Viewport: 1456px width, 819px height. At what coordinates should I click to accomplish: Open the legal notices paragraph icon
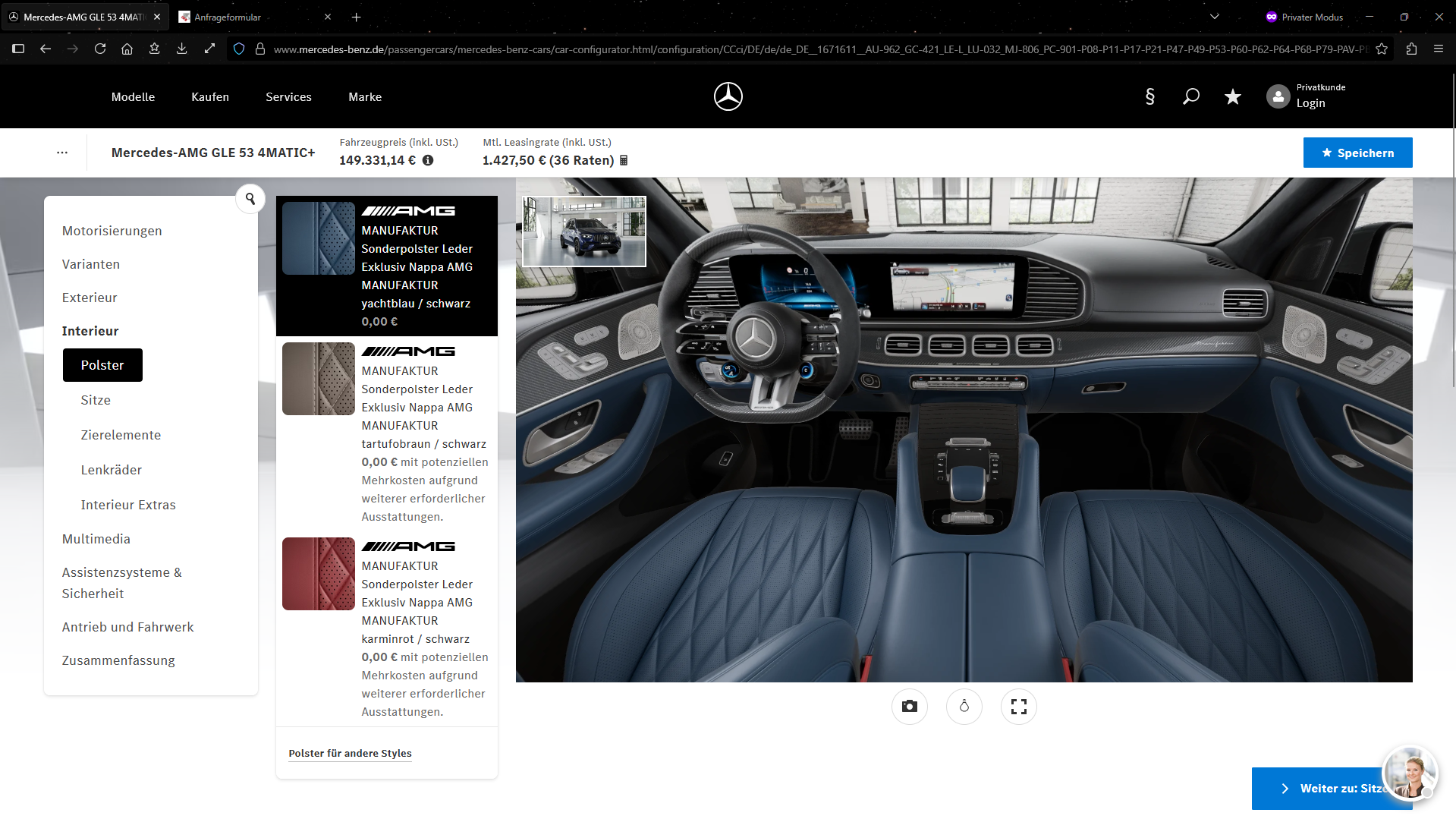(x=1149, y=96)
